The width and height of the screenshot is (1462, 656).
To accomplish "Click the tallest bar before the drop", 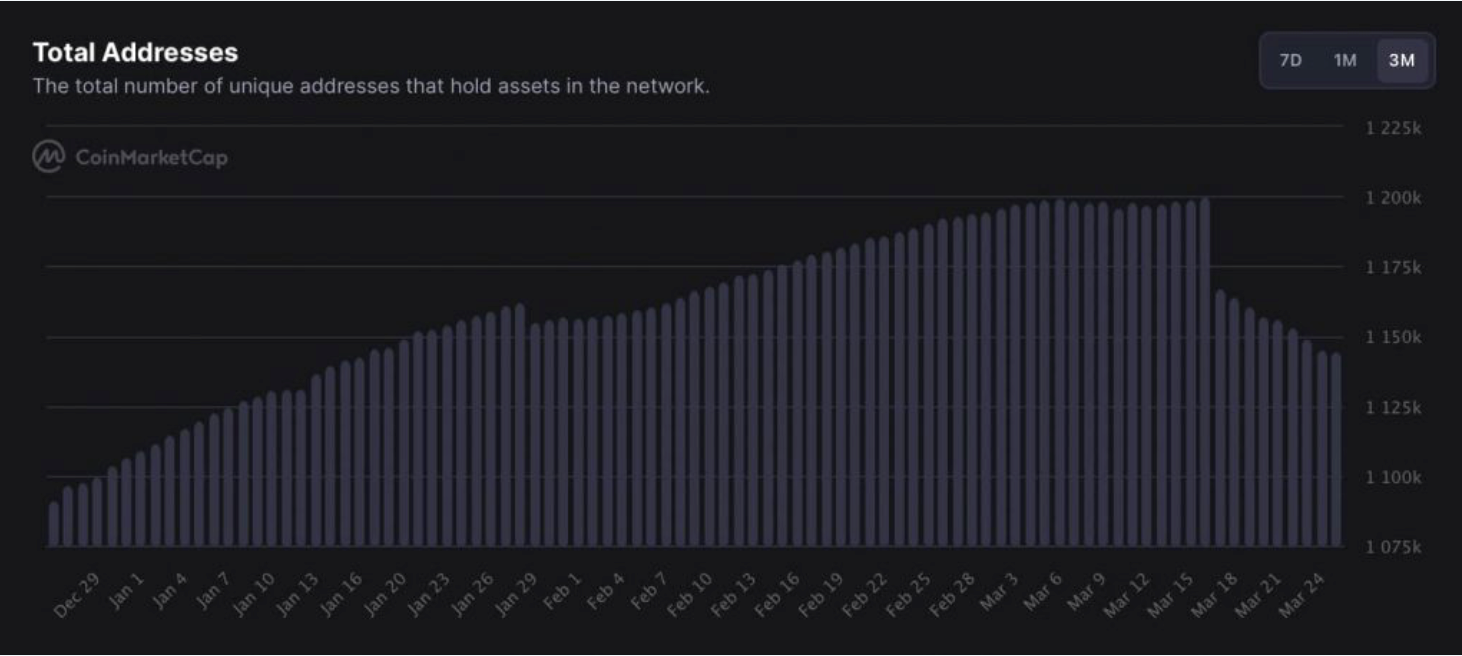I will [x=1205, y=372].
